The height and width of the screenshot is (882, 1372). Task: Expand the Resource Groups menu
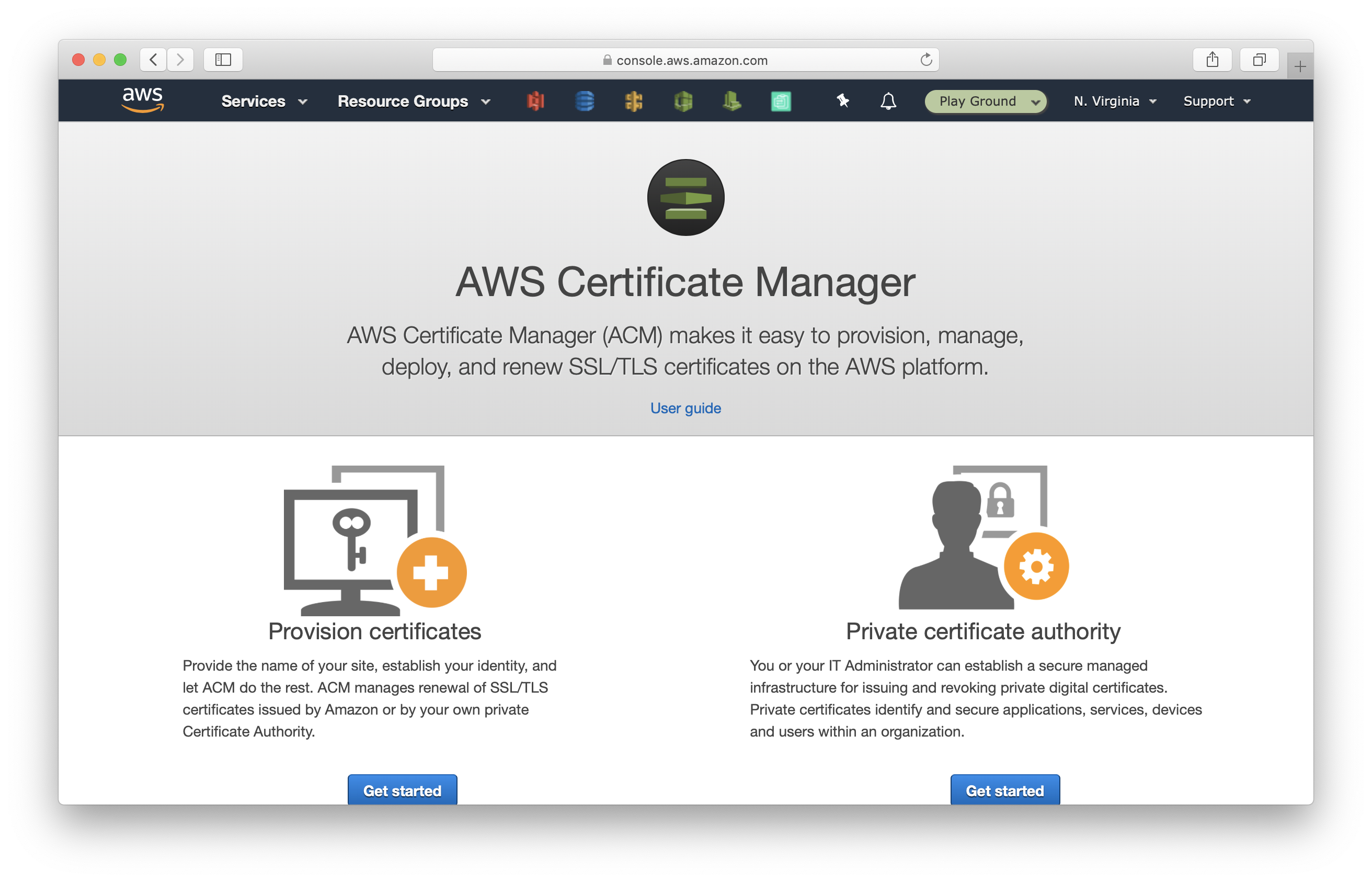click(x=414, y=101)
